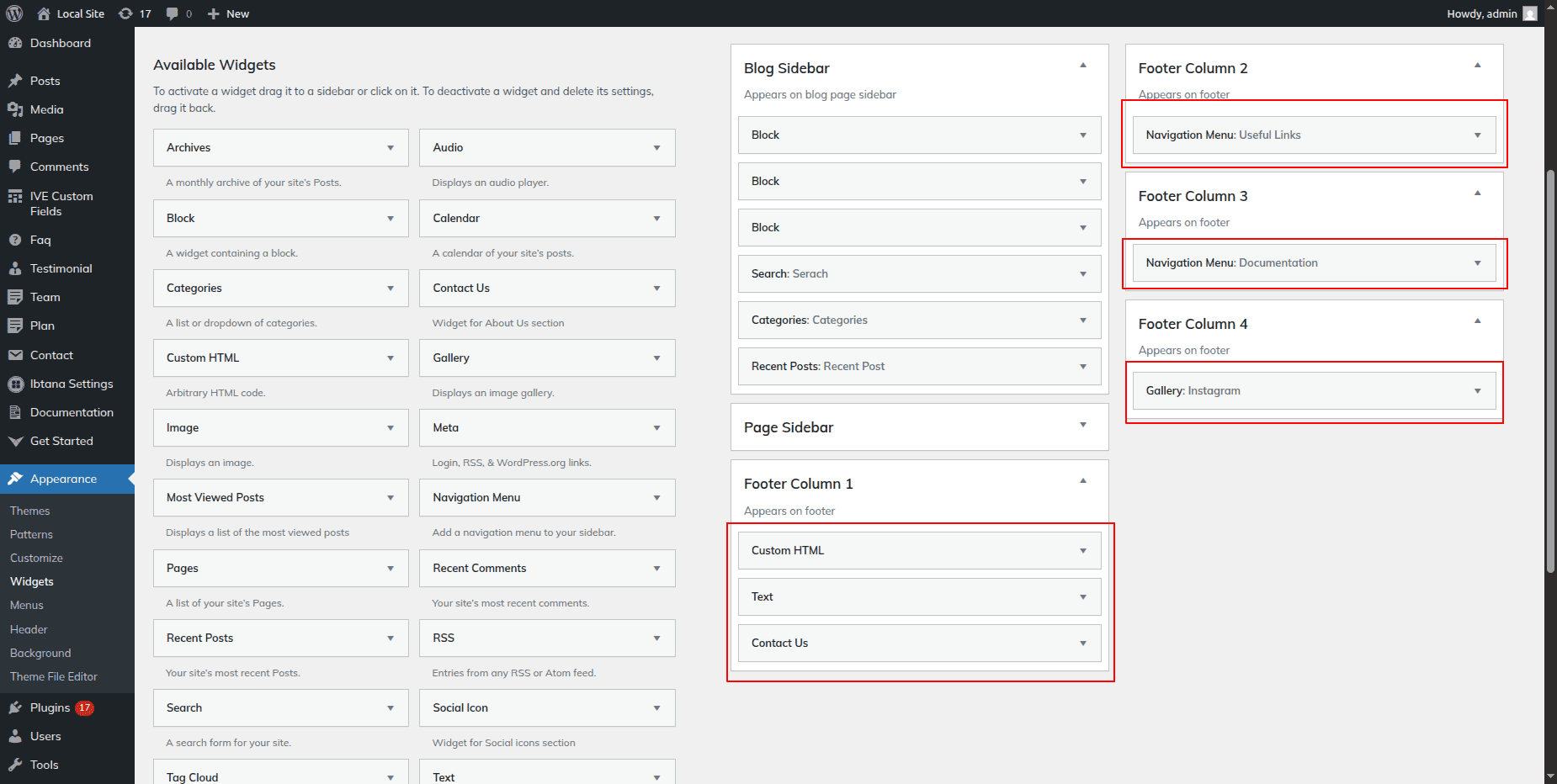
Task: Expand the Gallery: Instagram widget
Action: [1477, 391]
